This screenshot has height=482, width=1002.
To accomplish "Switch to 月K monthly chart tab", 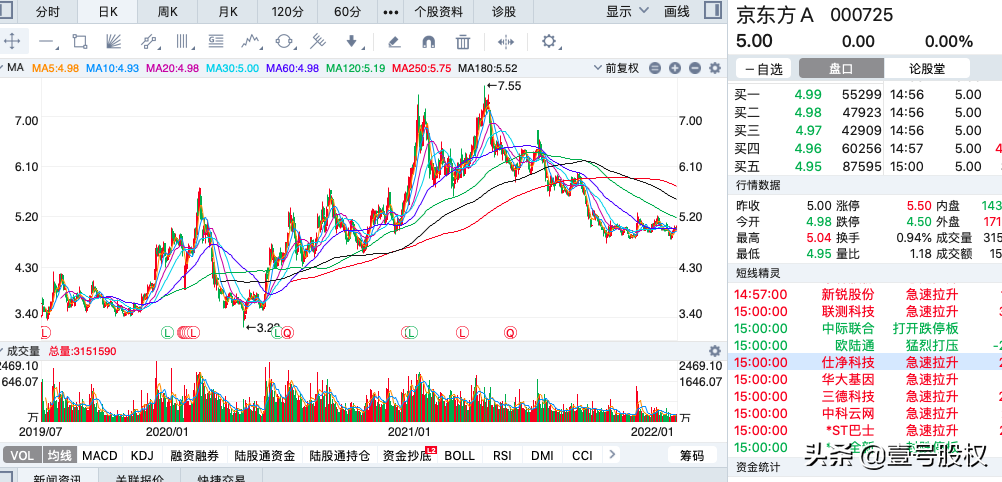I will 227,12.
